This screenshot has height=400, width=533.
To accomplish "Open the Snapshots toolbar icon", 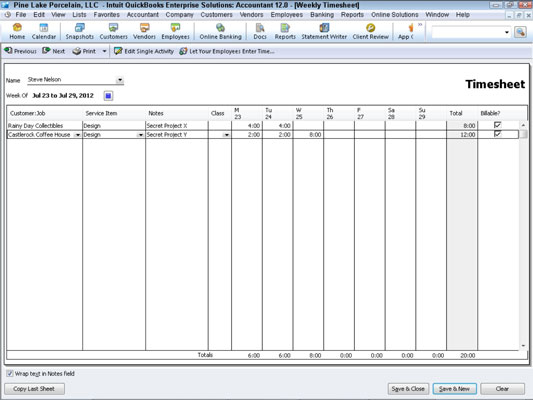I will coord(80,28).
